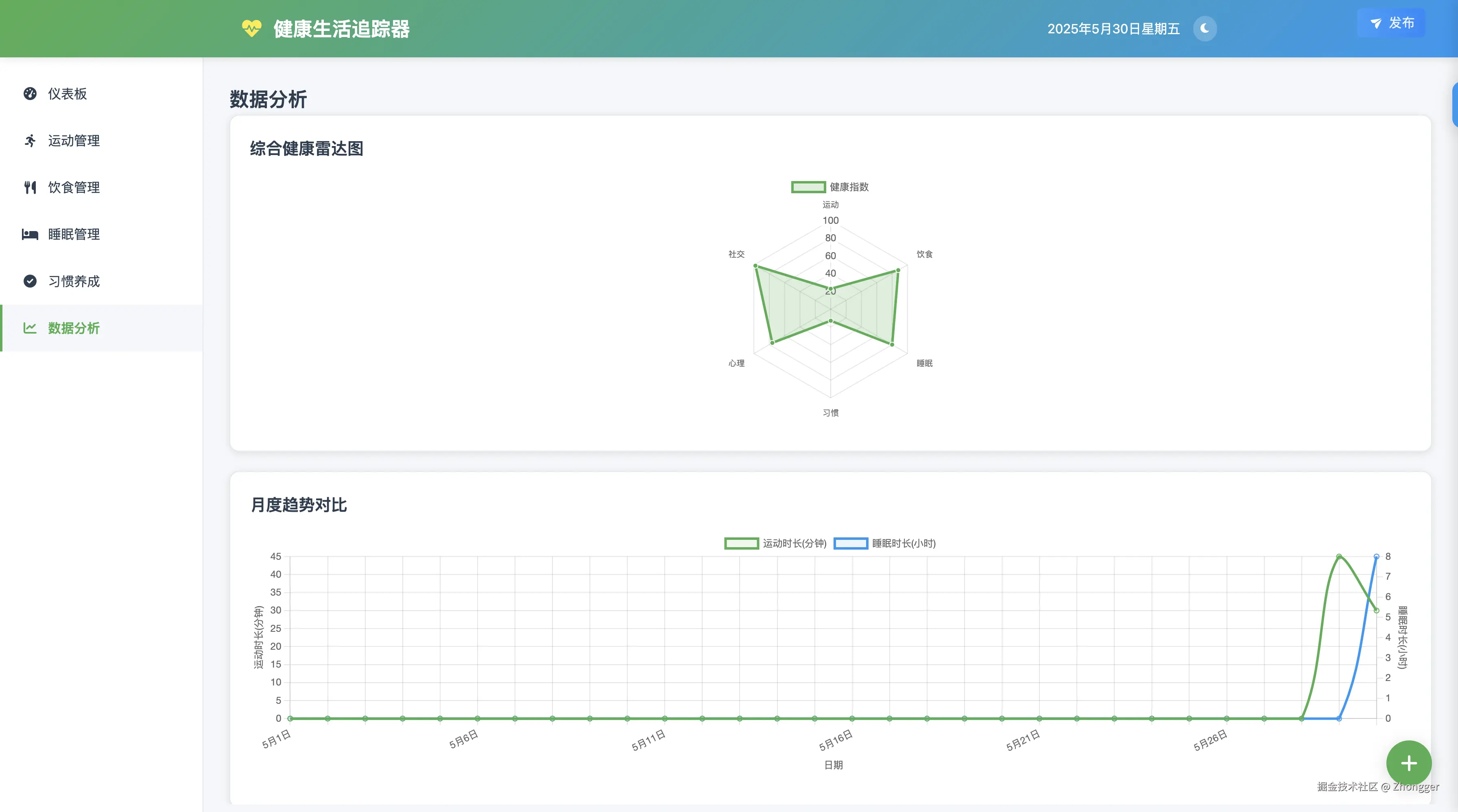Click the dashboard gauge icon
This screenshot has width=1458, height=812.
30,94
